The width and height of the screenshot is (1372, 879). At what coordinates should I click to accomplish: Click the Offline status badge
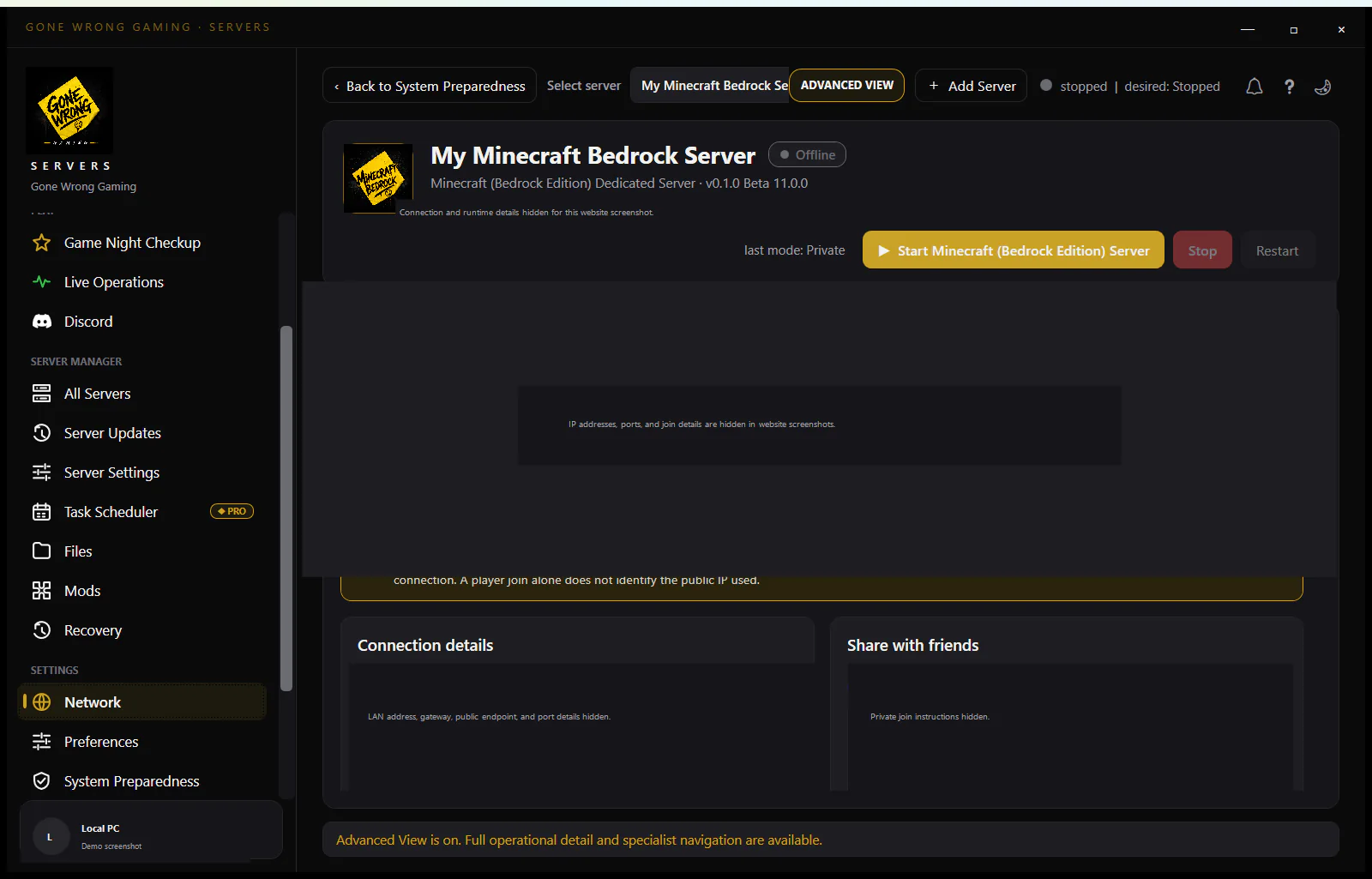(x=808, y=154)
